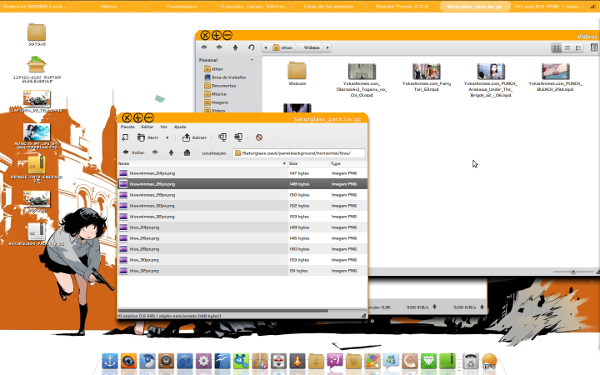Expand the Pessoal sidebar dropdown
600x375 pixels.
click(252, 60)
